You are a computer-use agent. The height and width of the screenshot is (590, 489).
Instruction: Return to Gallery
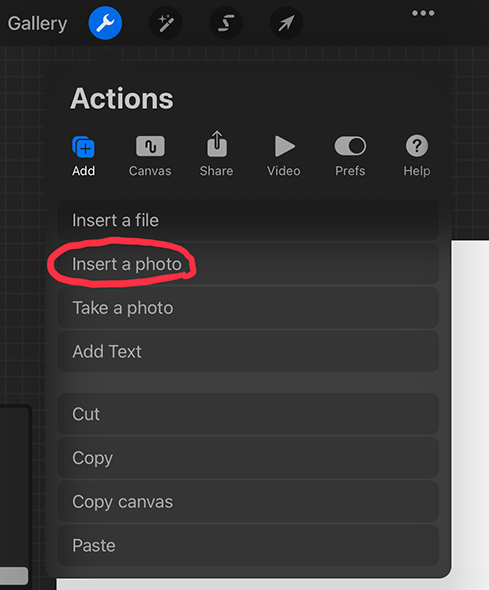point(37,23)
